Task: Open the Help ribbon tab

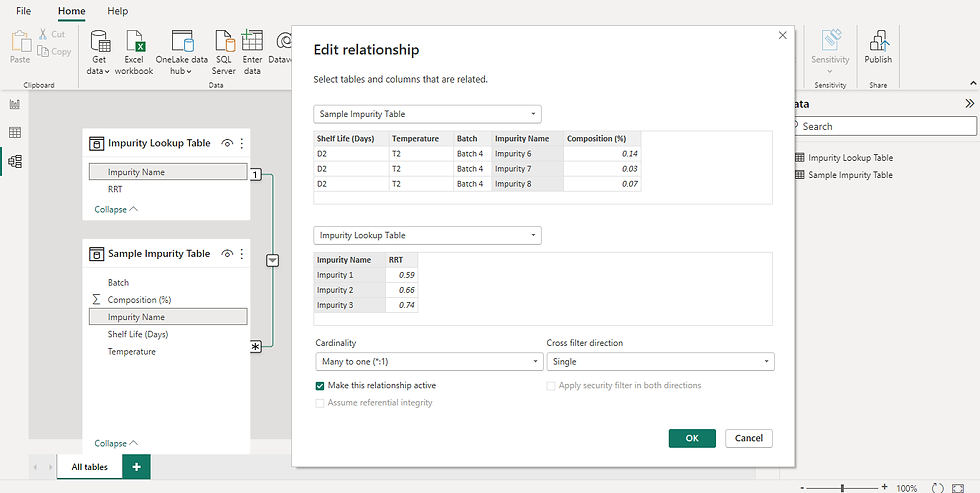Action: pyautogui.click(x=118, y=11)
